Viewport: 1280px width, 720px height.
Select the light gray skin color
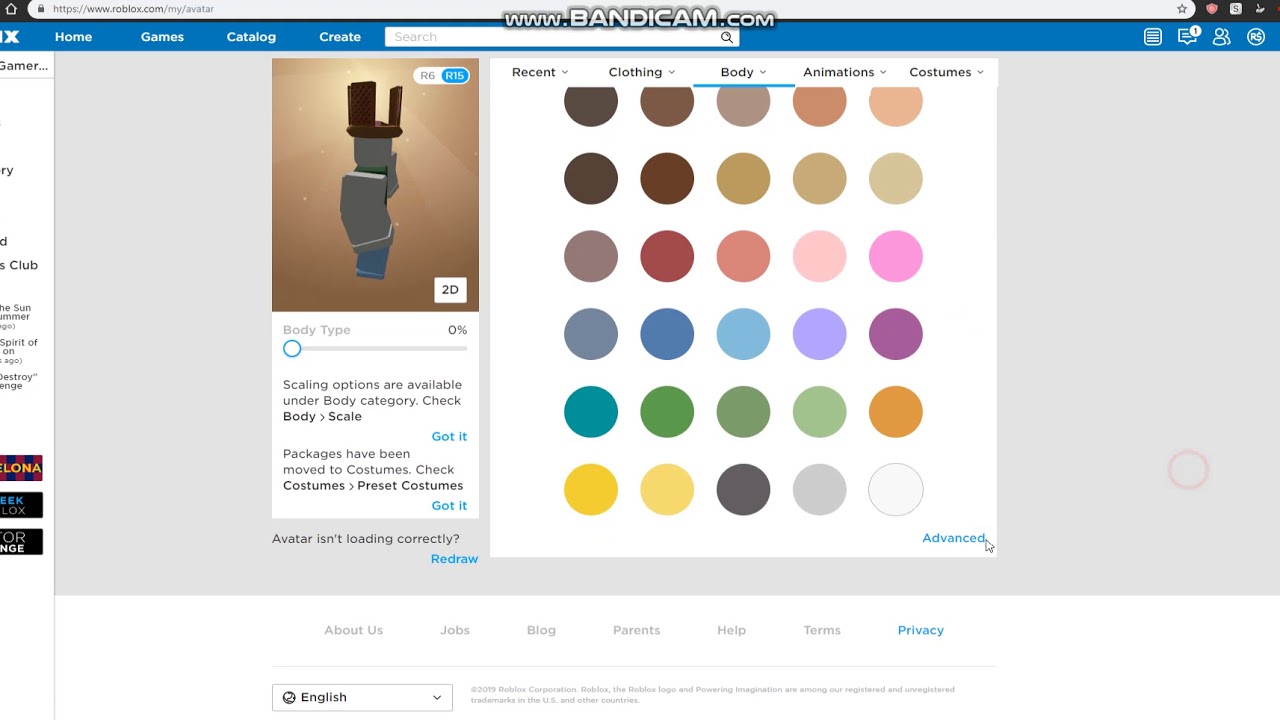pyautogui.click(x=819, y=490)
